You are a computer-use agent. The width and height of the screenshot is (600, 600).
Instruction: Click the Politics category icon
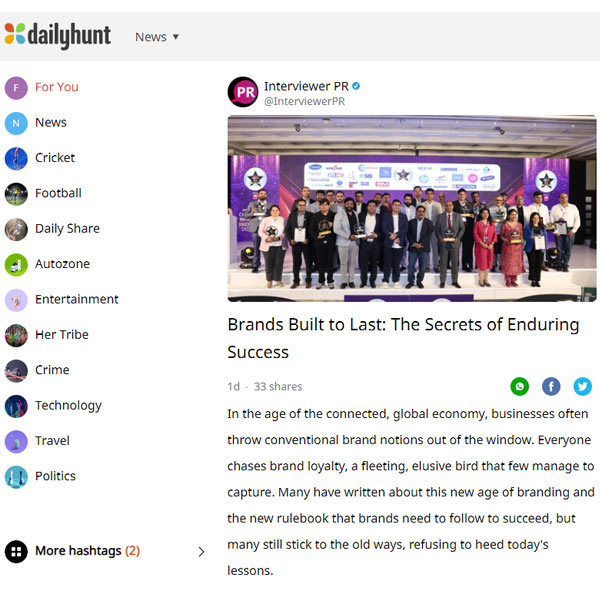[16, 477]
